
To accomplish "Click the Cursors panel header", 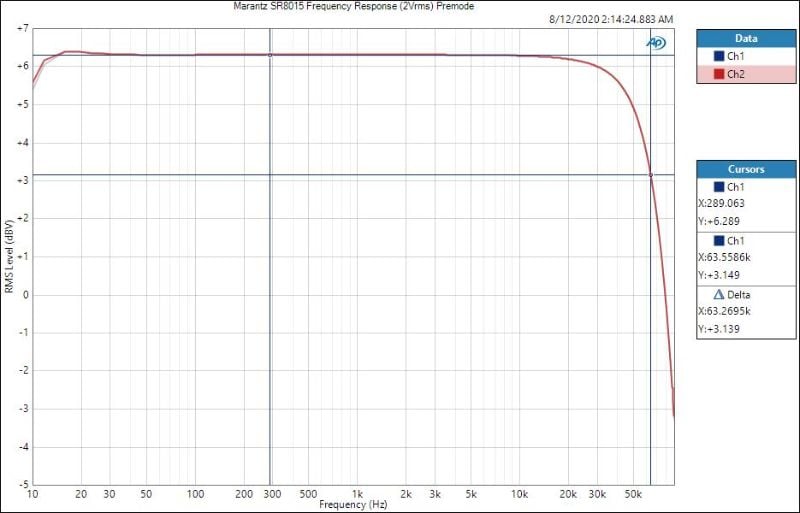I will (746, 169).
